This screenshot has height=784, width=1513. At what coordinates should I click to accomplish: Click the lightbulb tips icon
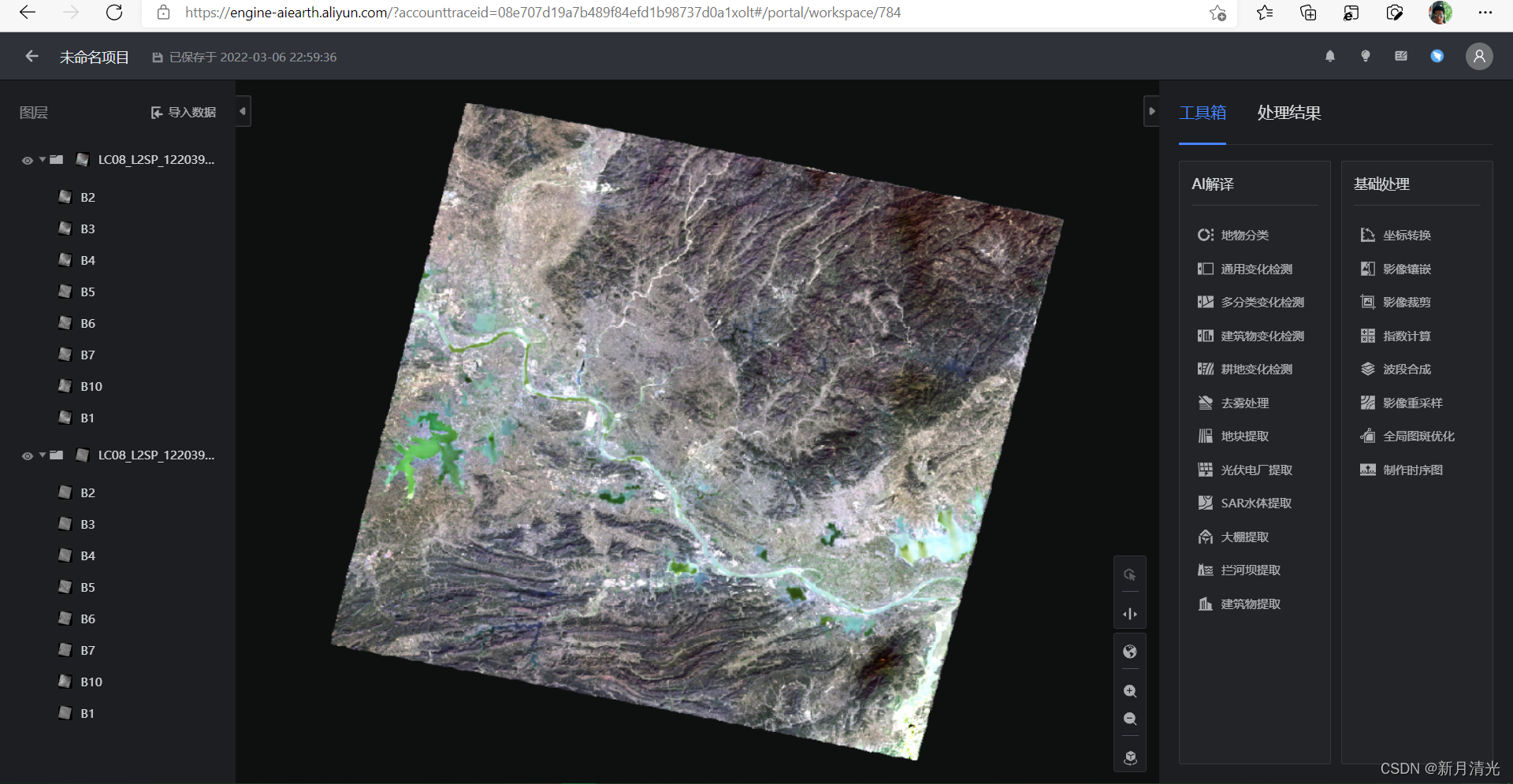tap(1366, 56)
